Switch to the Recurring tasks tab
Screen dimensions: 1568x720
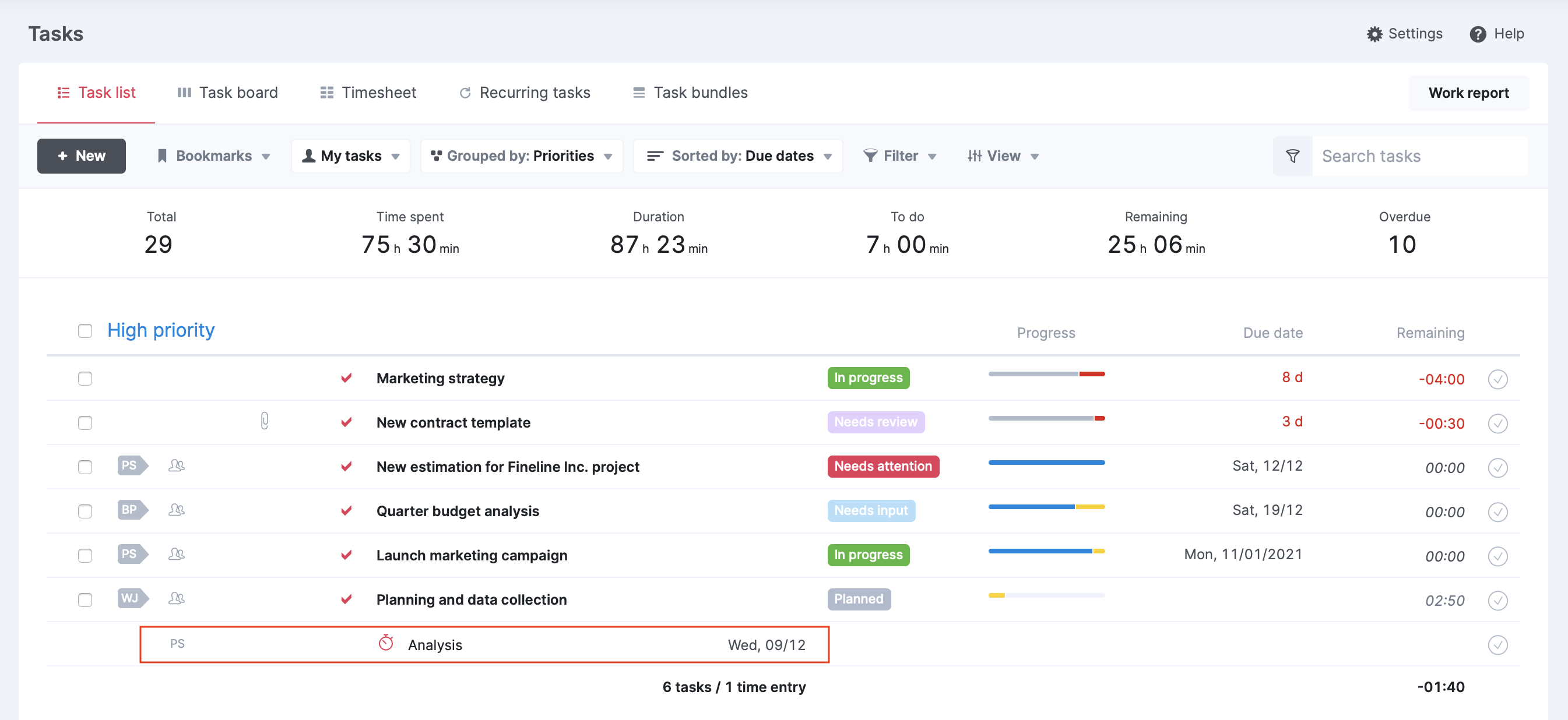coord(525,93)
